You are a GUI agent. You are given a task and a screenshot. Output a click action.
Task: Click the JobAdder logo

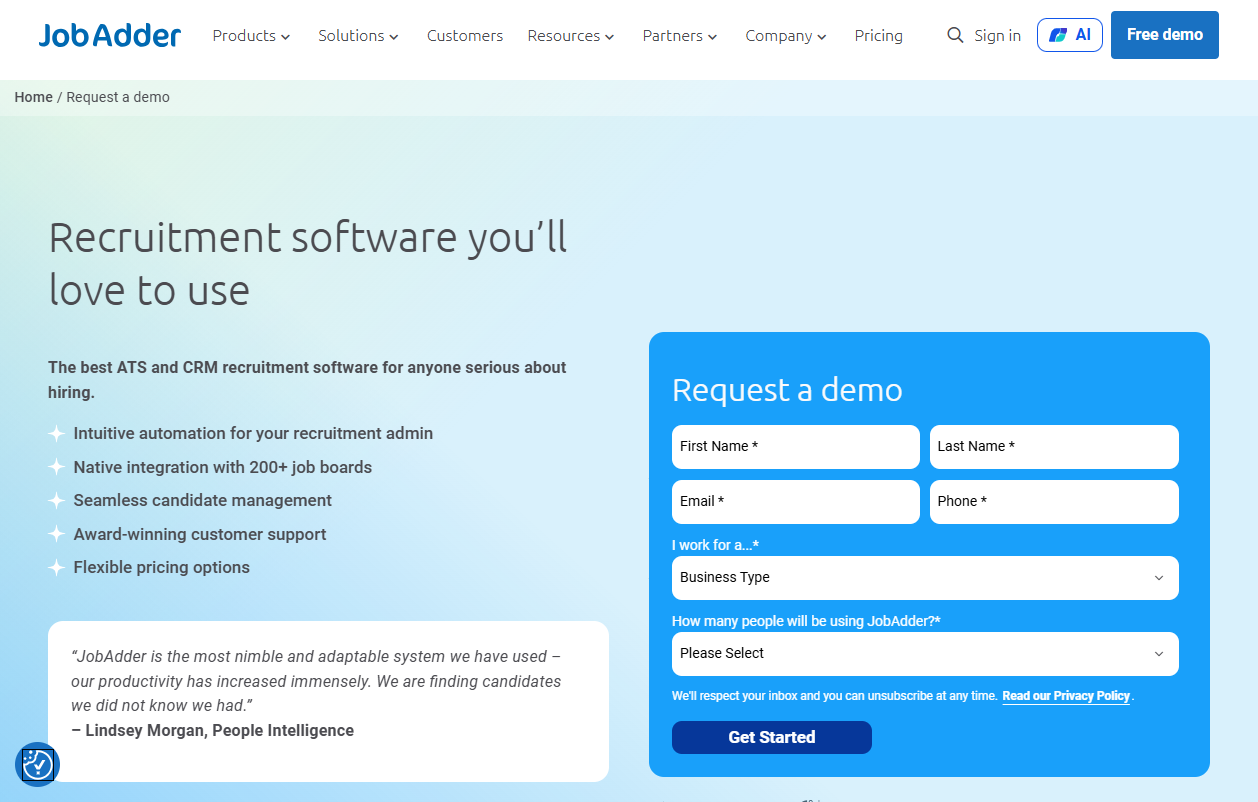pyautogui.click(x=110, y=35)
